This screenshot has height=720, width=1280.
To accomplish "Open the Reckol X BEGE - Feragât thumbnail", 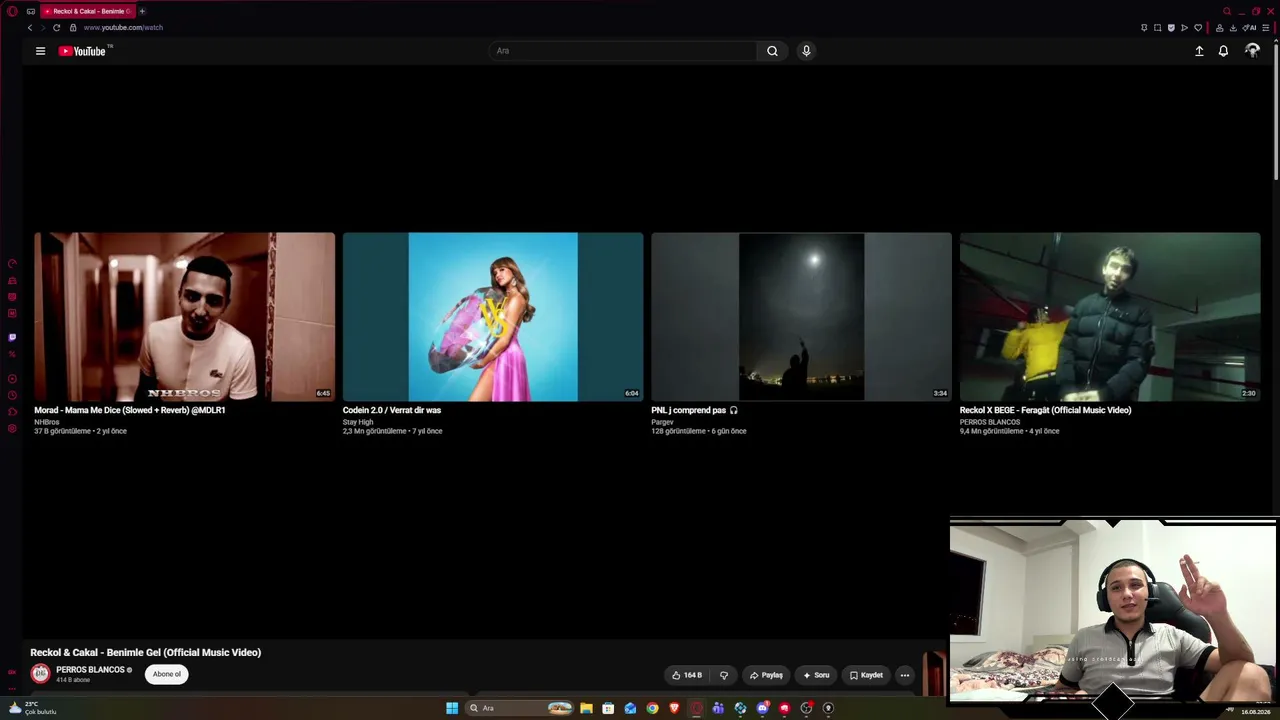I will 1110,317.
